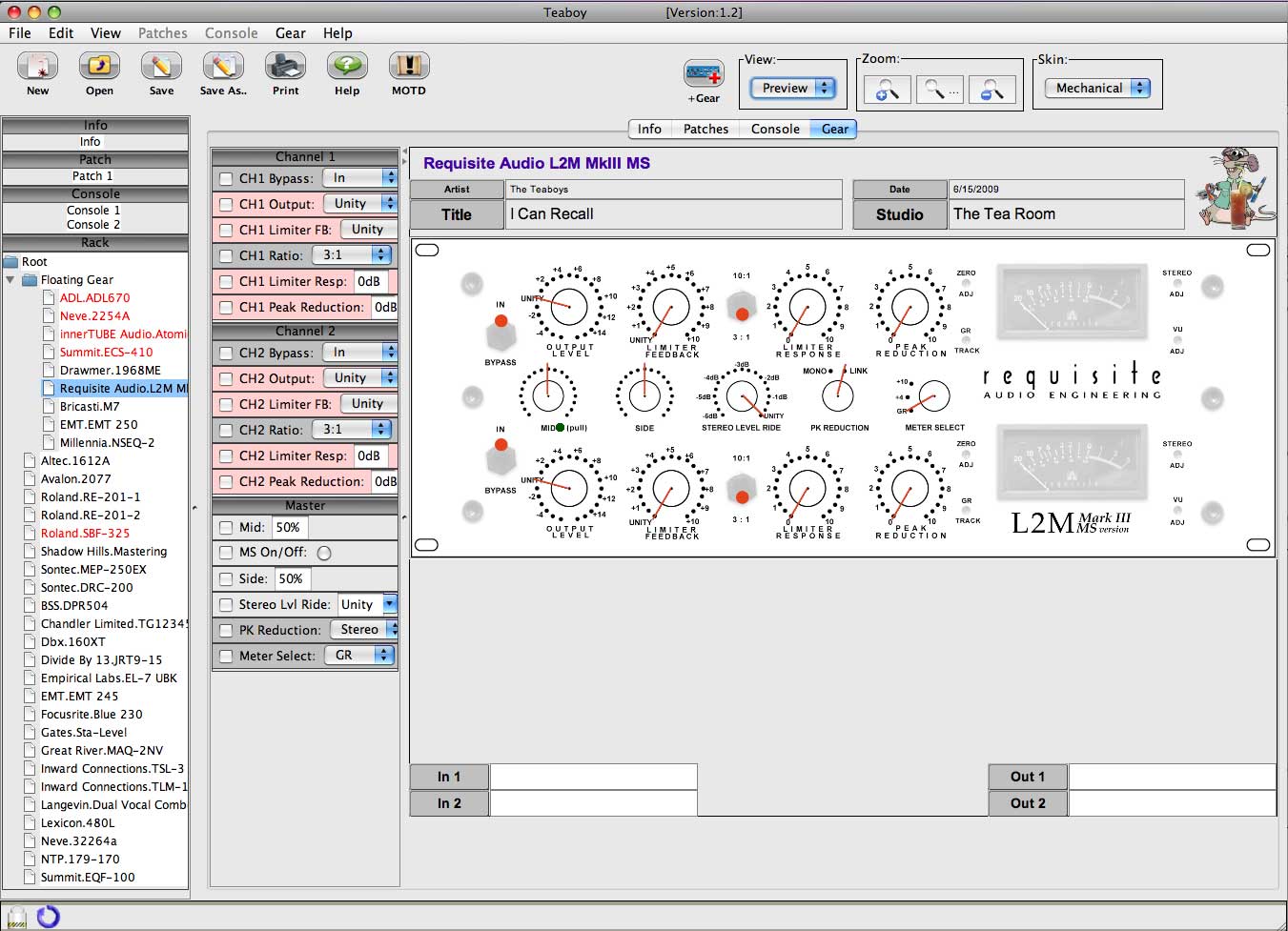
Task: Click the In 1 label button
Action: (449, 777)
